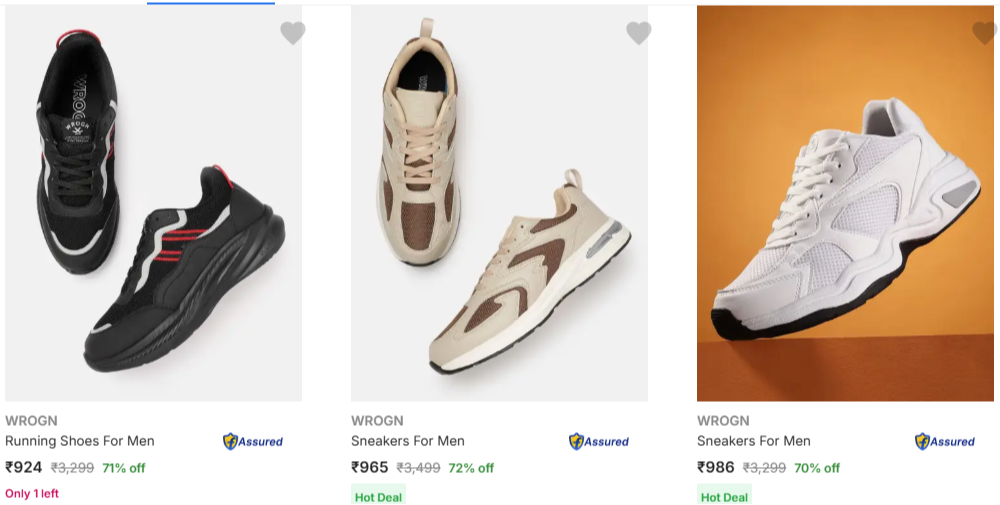Click Assured badge for ₹986 sneakers
The image size is (1000, 505).
click(945, 441)
